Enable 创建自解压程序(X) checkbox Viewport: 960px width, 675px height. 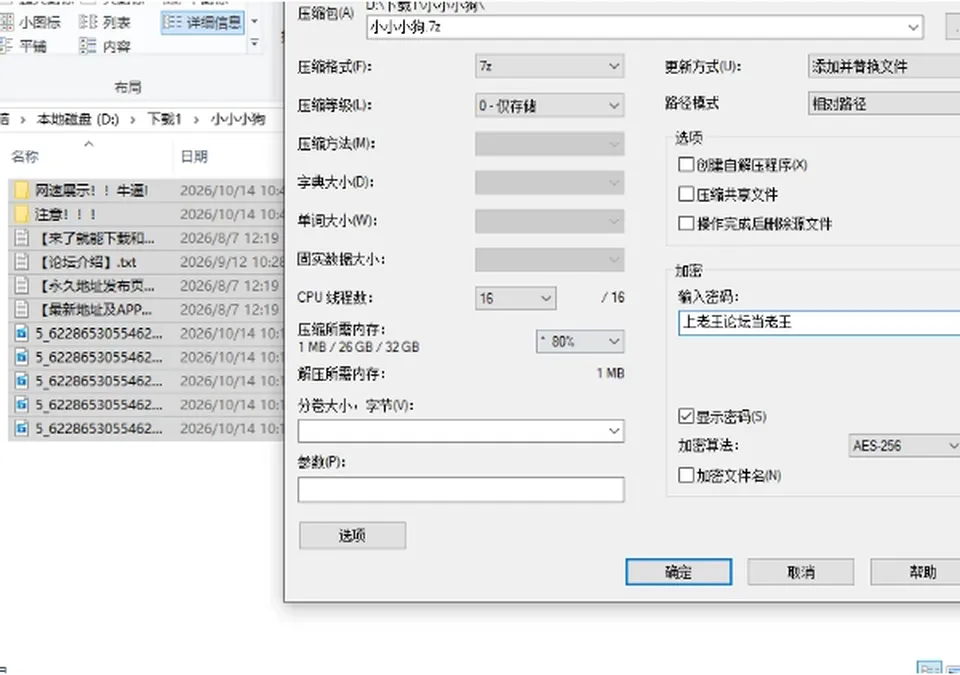point(686,165)
